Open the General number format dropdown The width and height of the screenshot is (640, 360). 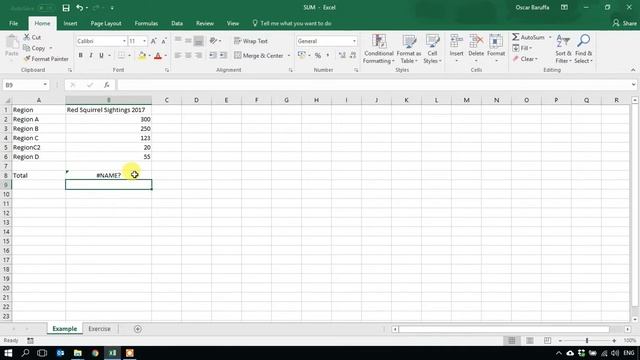point(354,41)
